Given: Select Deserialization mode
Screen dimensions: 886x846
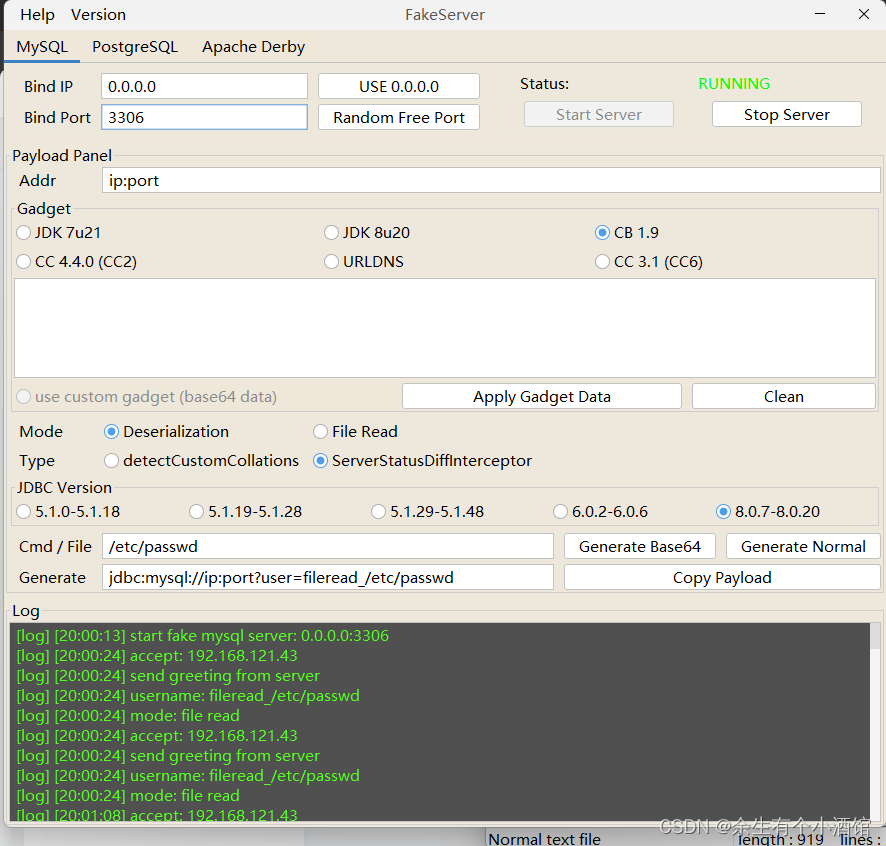Looking at the screenshot, I should click(x=167, y=432).
